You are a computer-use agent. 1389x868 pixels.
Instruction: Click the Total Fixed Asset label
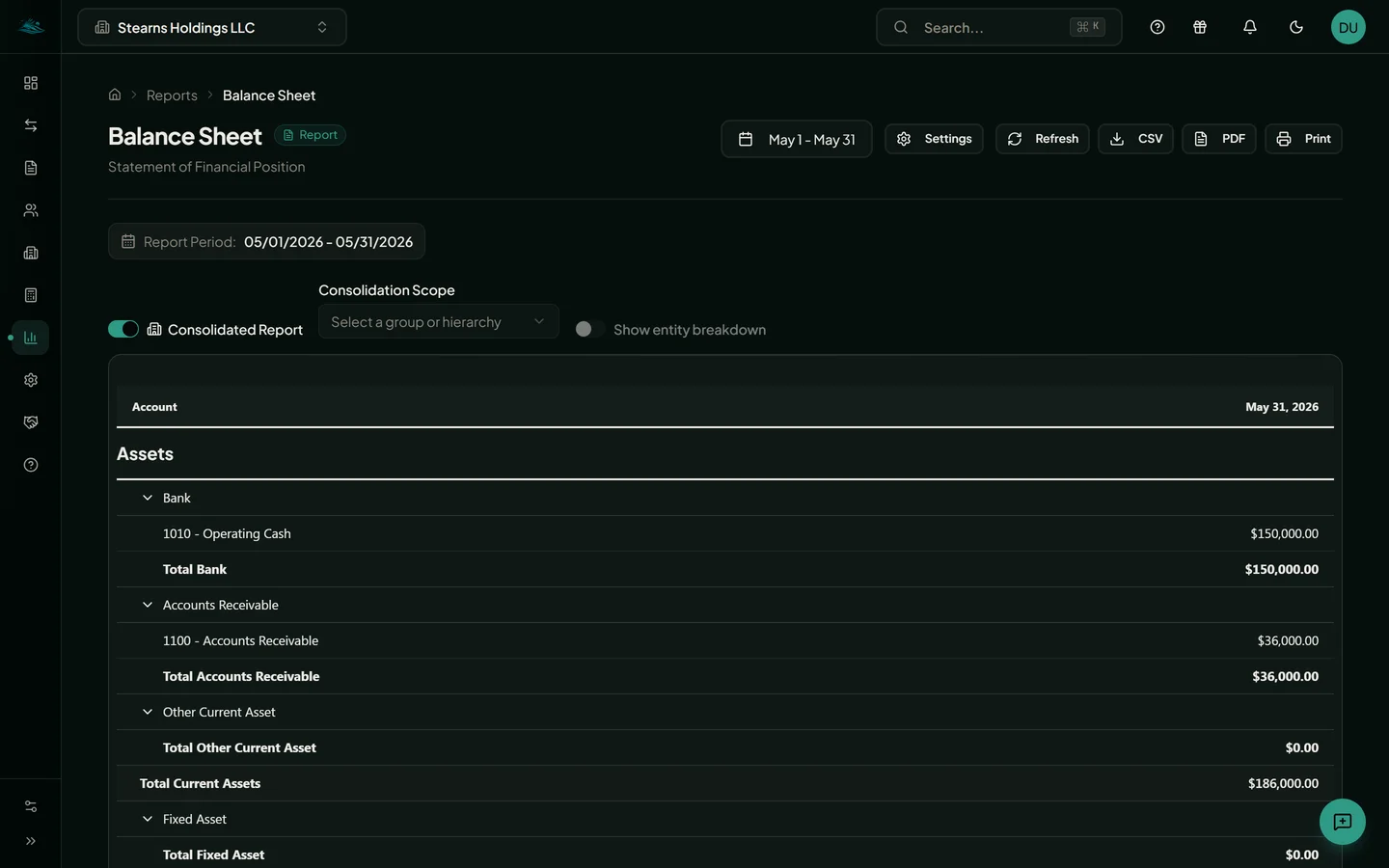[x=213, y=854]
